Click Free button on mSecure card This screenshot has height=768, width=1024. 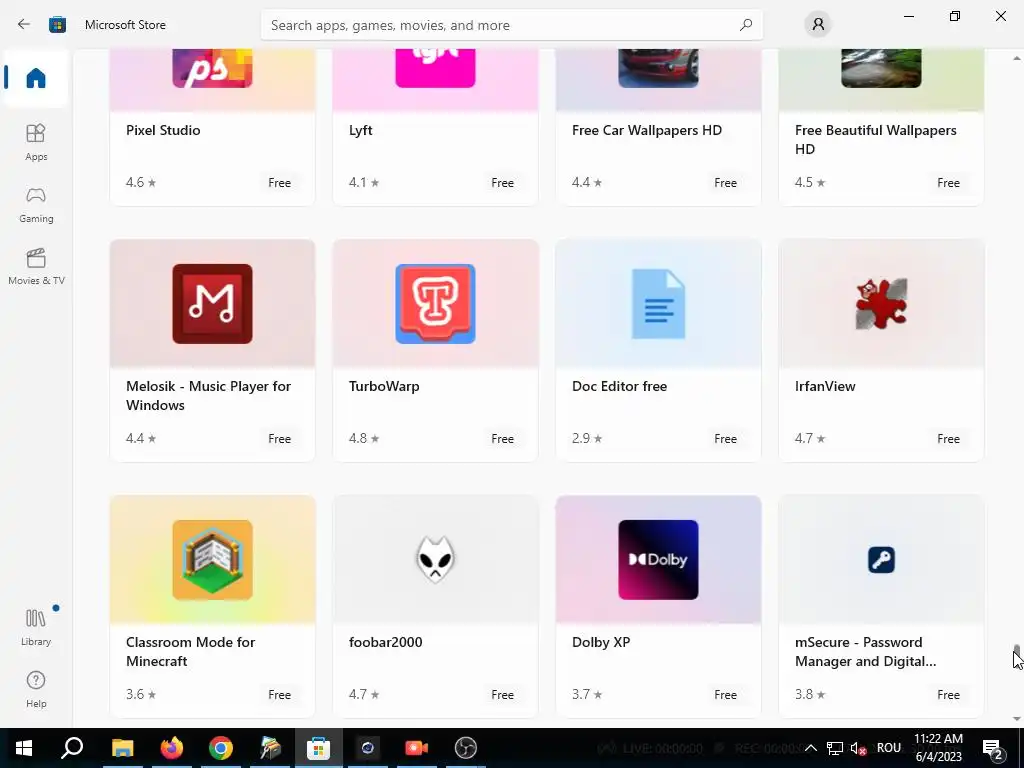tap(948, 695)
